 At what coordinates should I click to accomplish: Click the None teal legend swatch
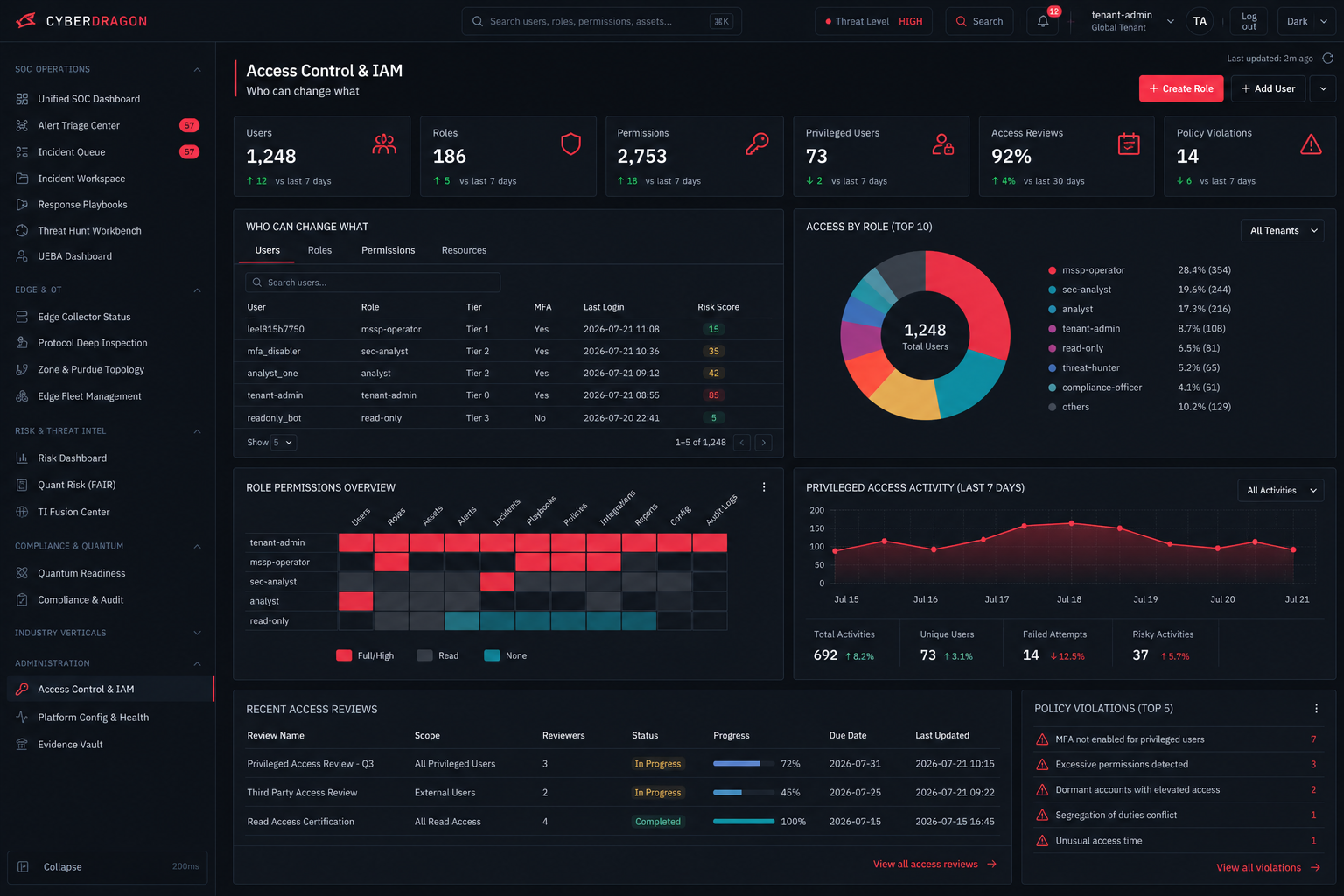(492, 655)
